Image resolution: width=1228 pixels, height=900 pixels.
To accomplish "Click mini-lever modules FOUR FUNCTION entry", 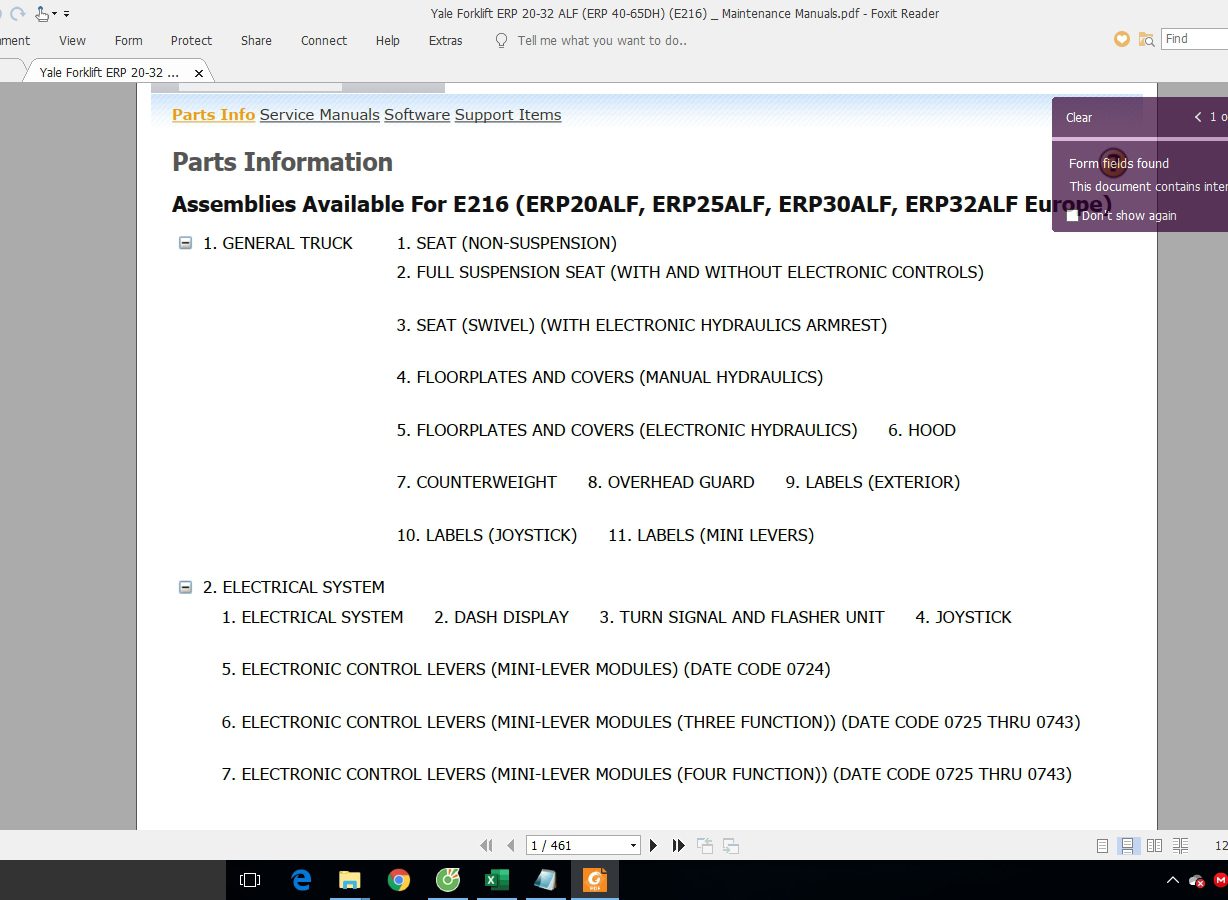I will pos(647,774).
